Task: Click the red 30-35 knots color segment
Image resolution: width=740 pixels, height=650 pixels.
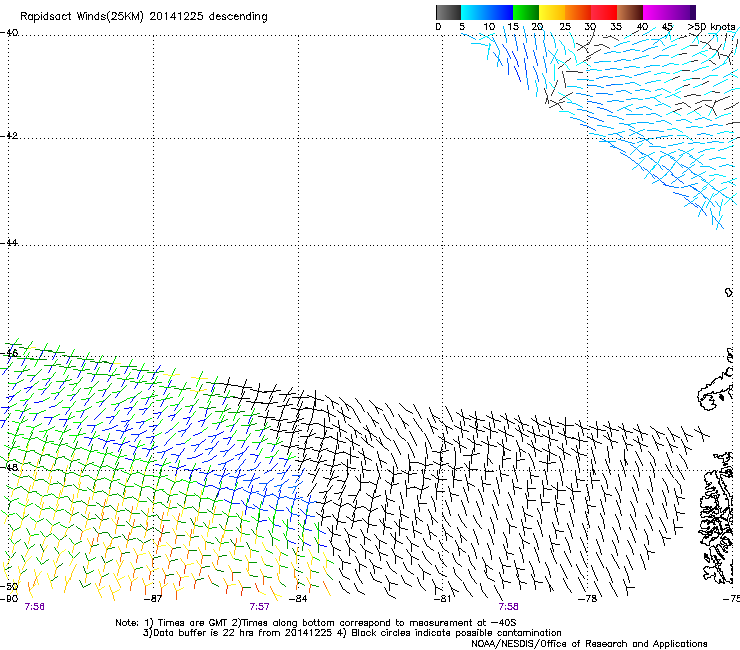Action: tap(604, 12)
